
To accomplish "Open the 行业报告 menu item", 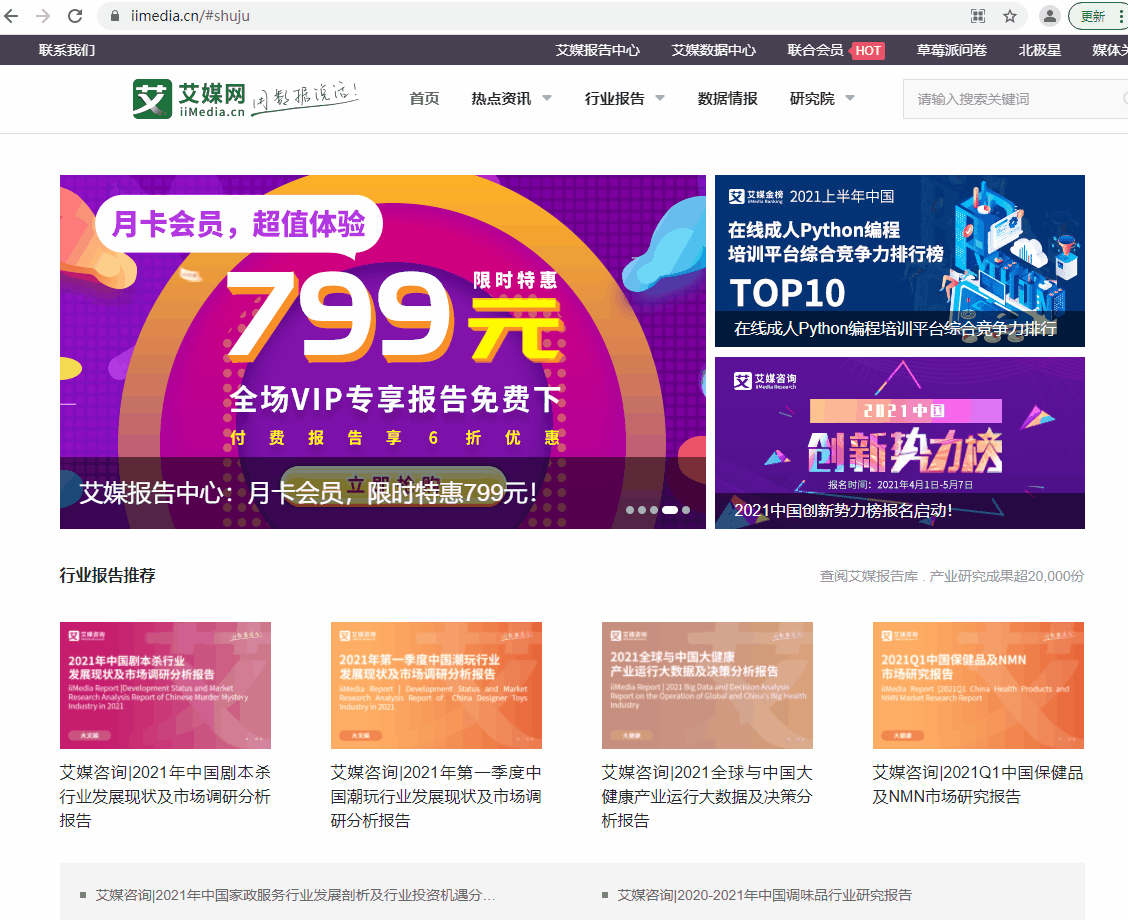I will pos(614,99).
